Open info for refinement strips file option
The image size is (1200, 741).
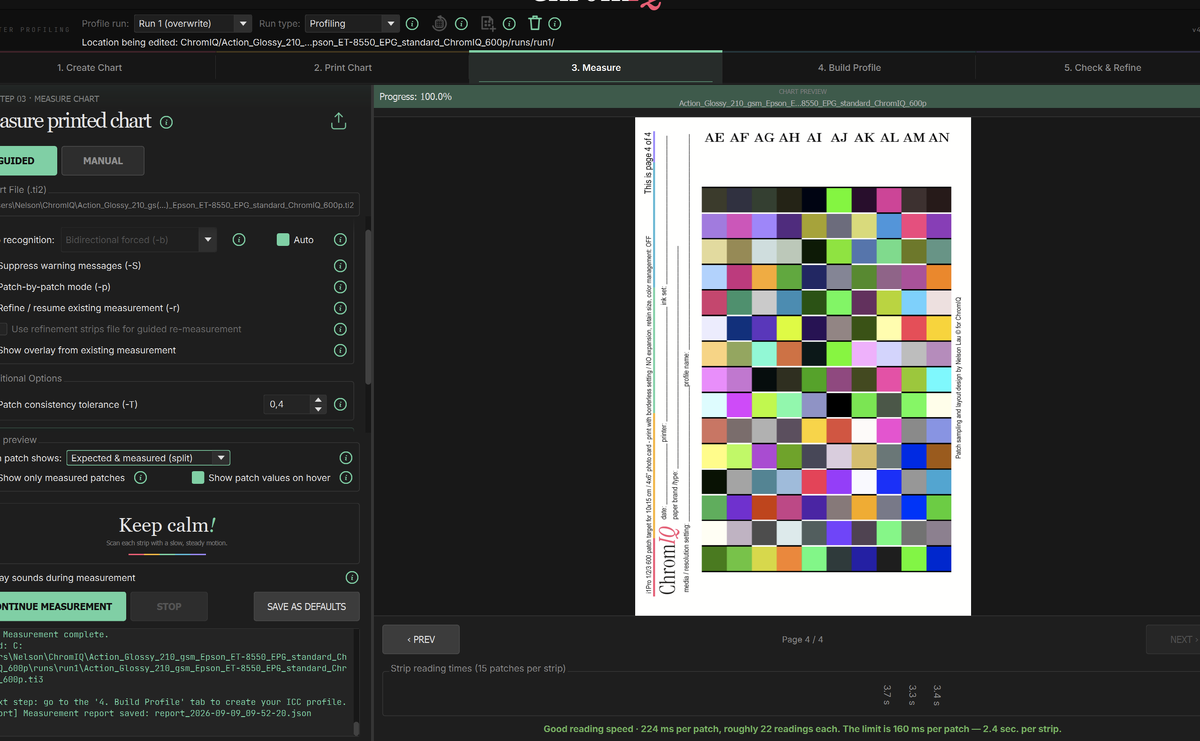pyautogui.click(x=340, y=329)
